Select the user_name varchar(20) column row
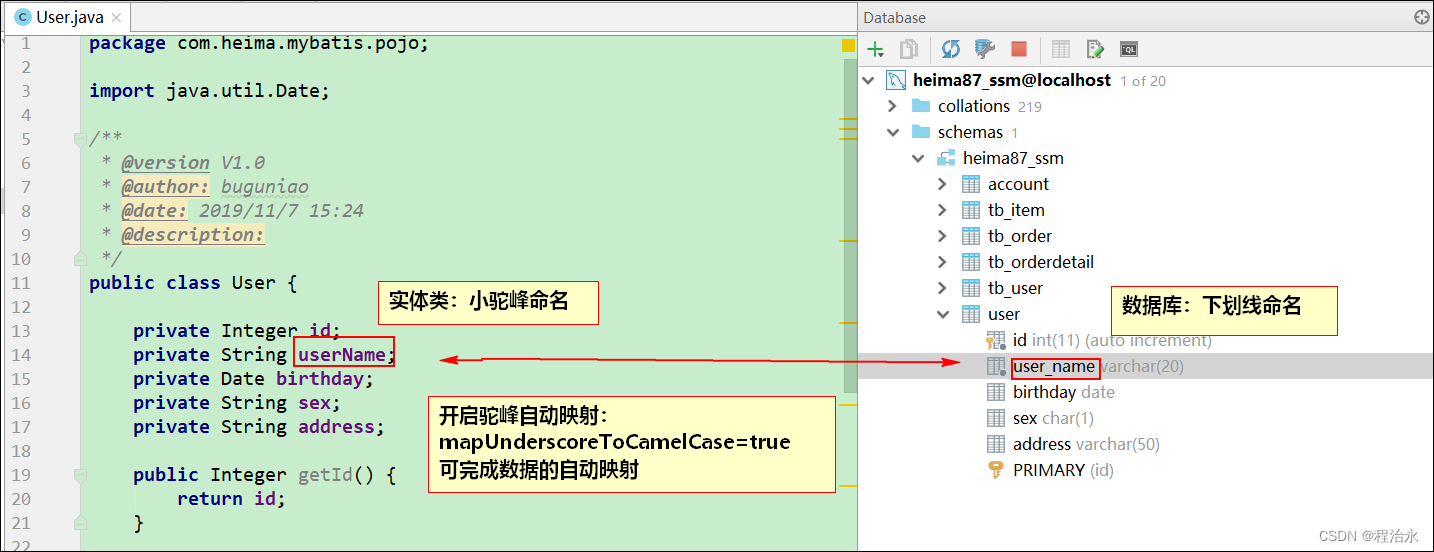1434x552 pixels. [x=1146, y=366]
